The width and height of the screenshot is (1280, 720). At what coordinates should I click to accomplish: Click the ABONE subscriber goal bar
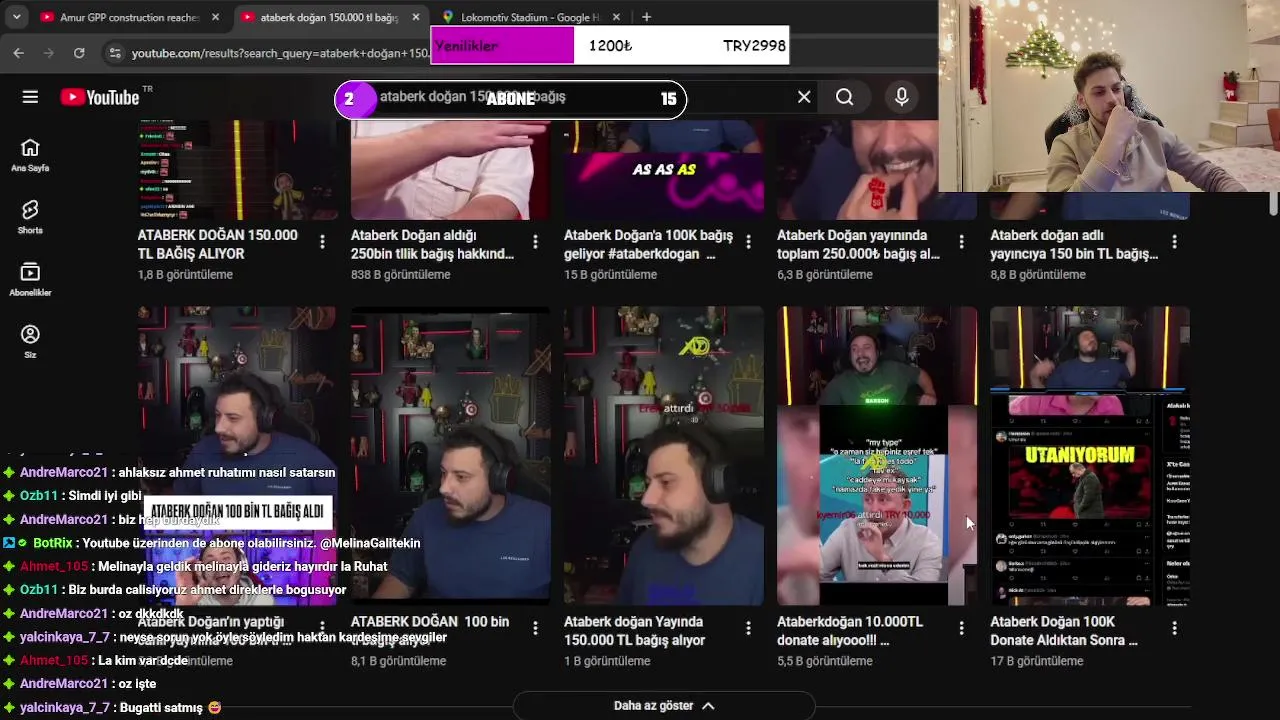[x=510, y=99]
